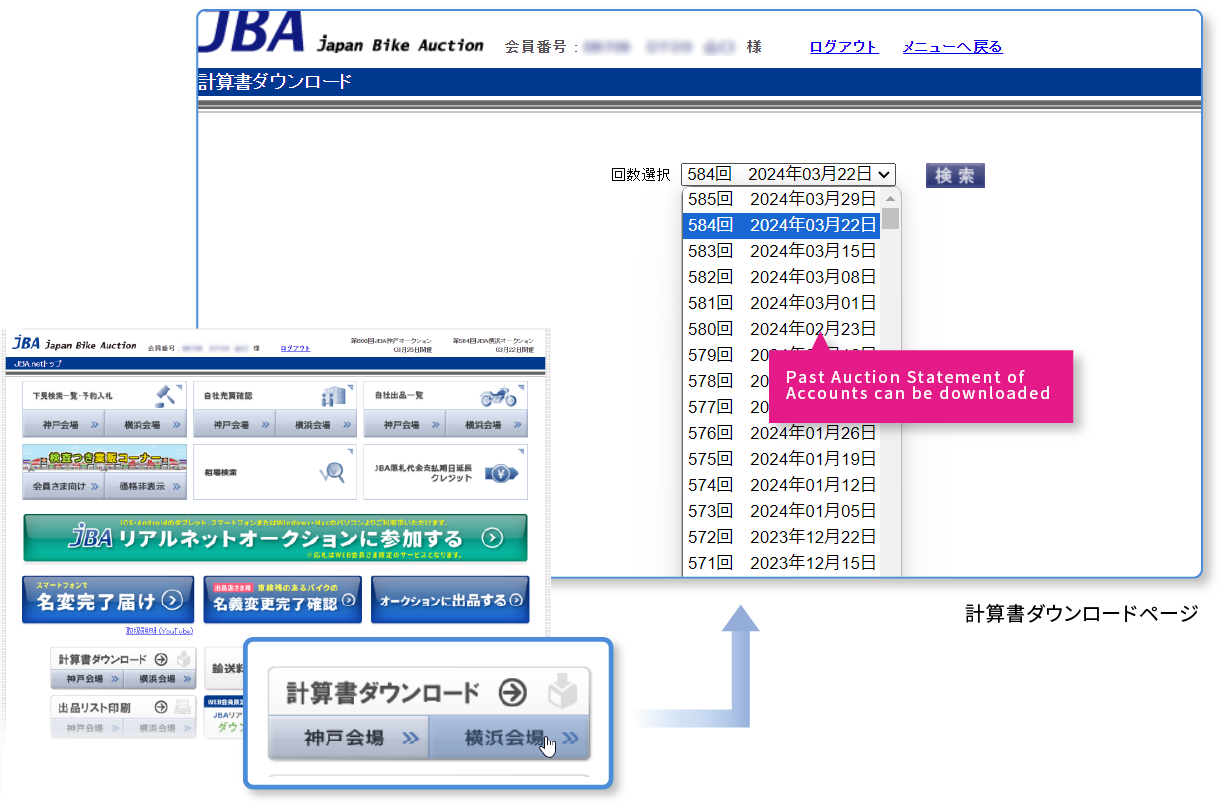Image resolution: width=1225 pixels, height=808 pixels.
Task: Click the yen arrow icon for クレジット payment extension
Action: point(501,473)
